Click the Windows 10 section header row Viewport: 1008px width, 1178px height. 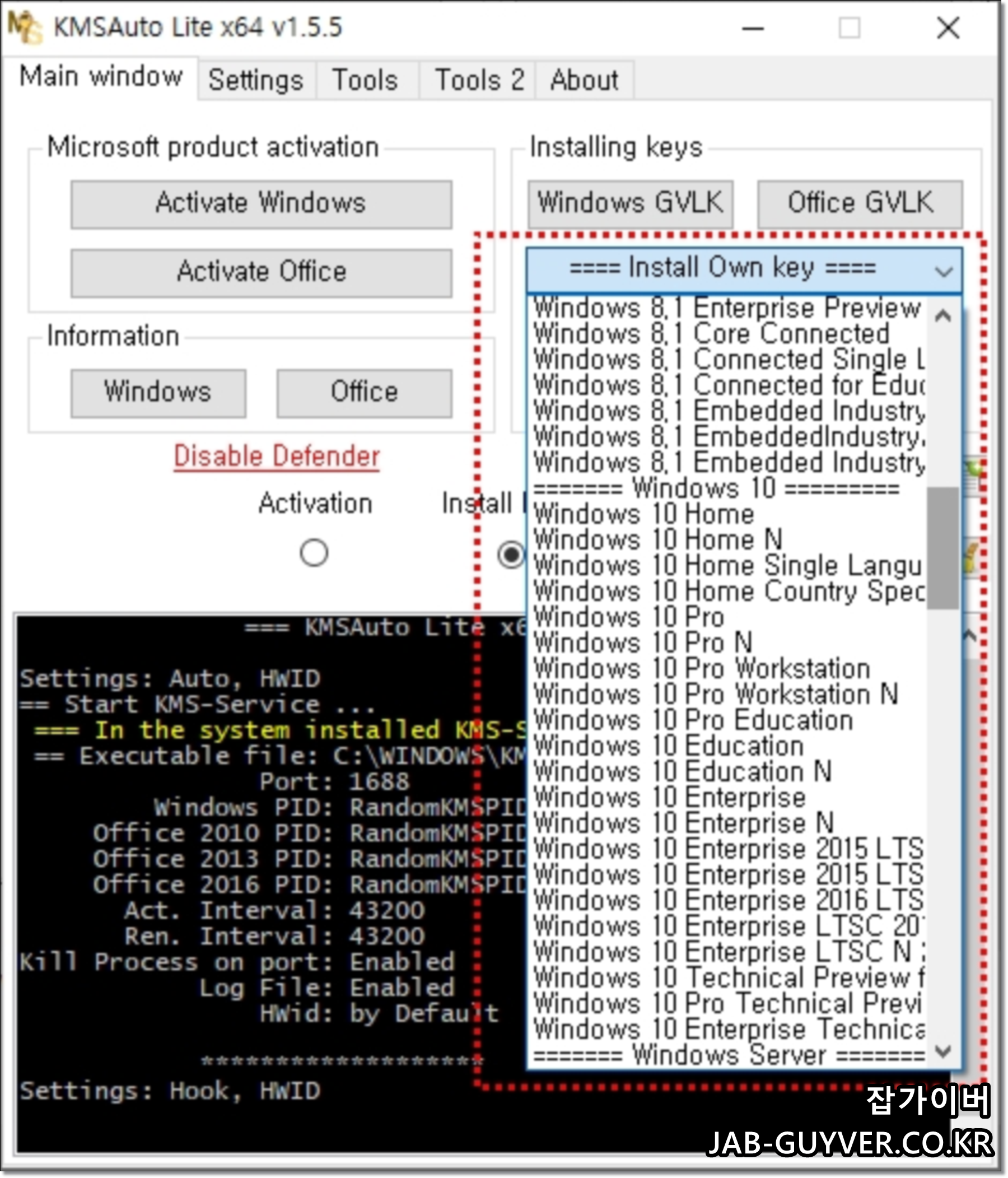coord(727,489)
